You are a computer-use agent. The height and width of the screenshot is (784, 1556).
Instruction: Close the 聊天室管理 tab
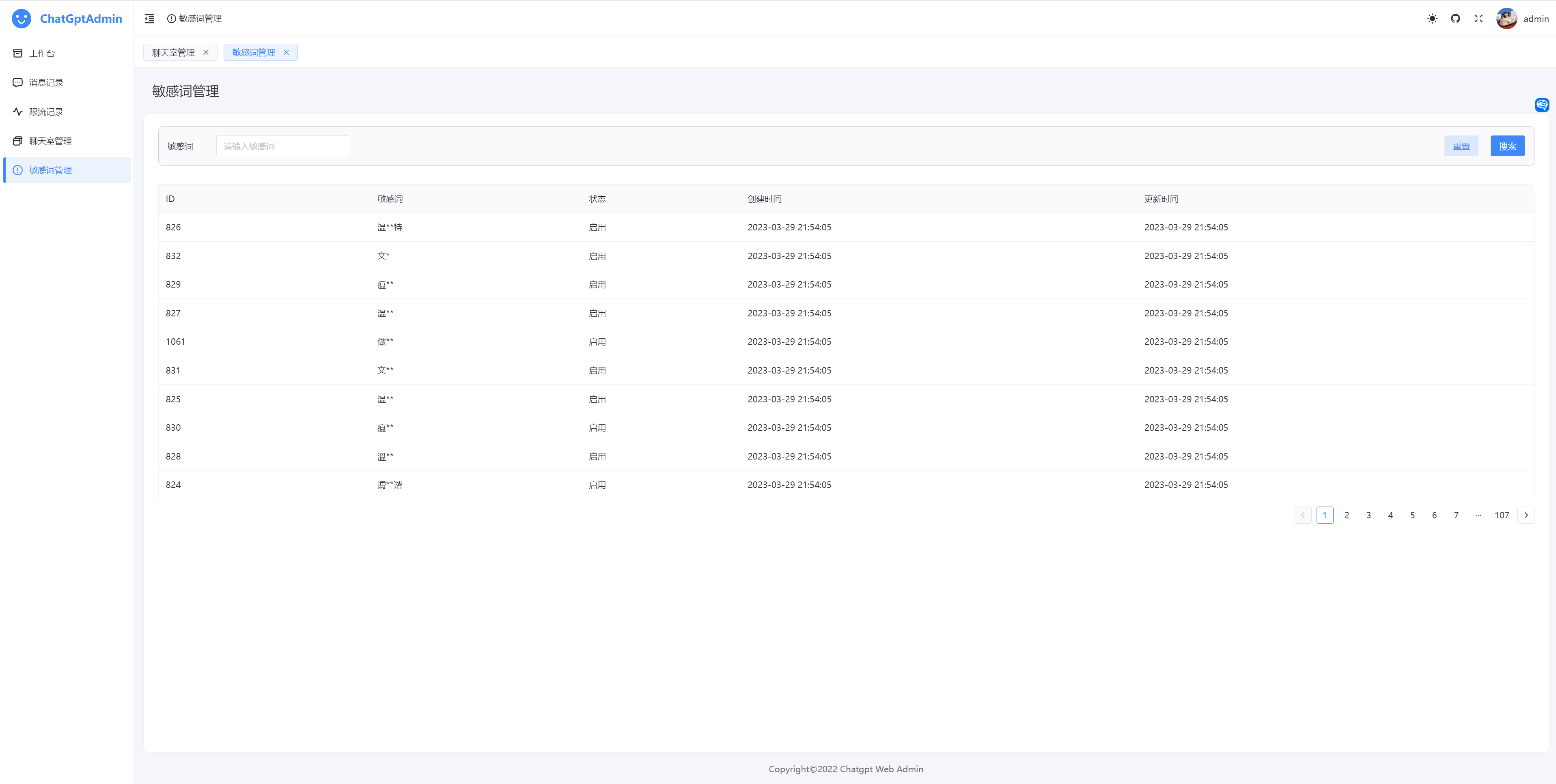pyautogui.click(x=206, y=52)
